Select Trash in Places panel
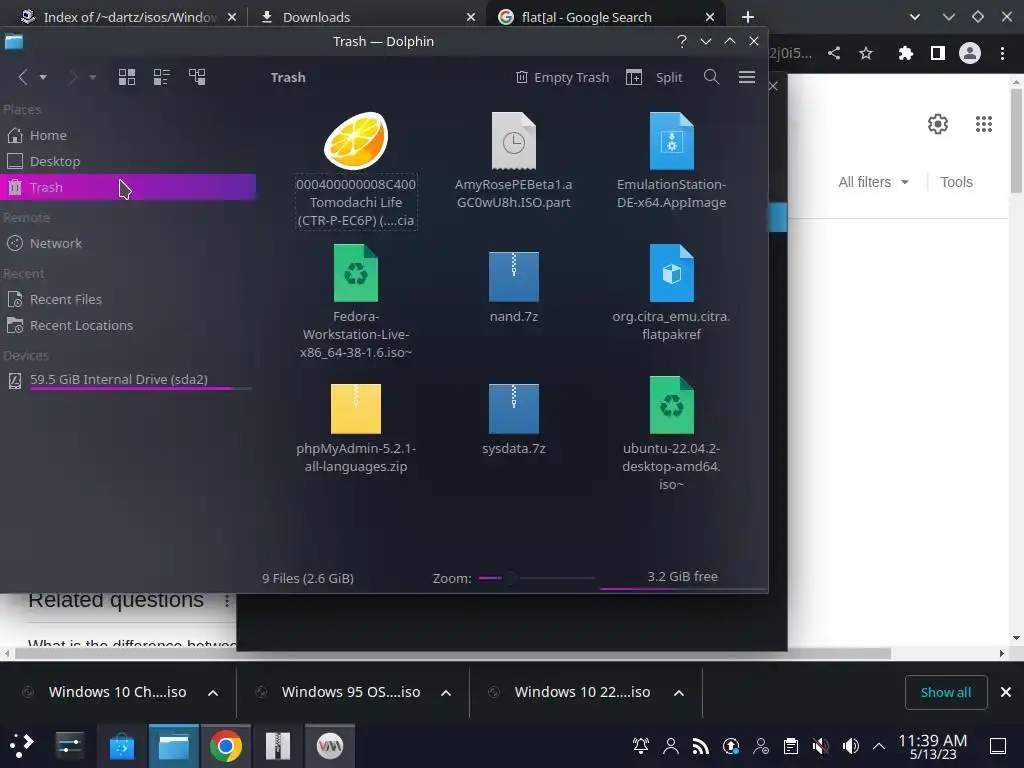Screen dimensions: 1024x768 click(x=128, y=187)
